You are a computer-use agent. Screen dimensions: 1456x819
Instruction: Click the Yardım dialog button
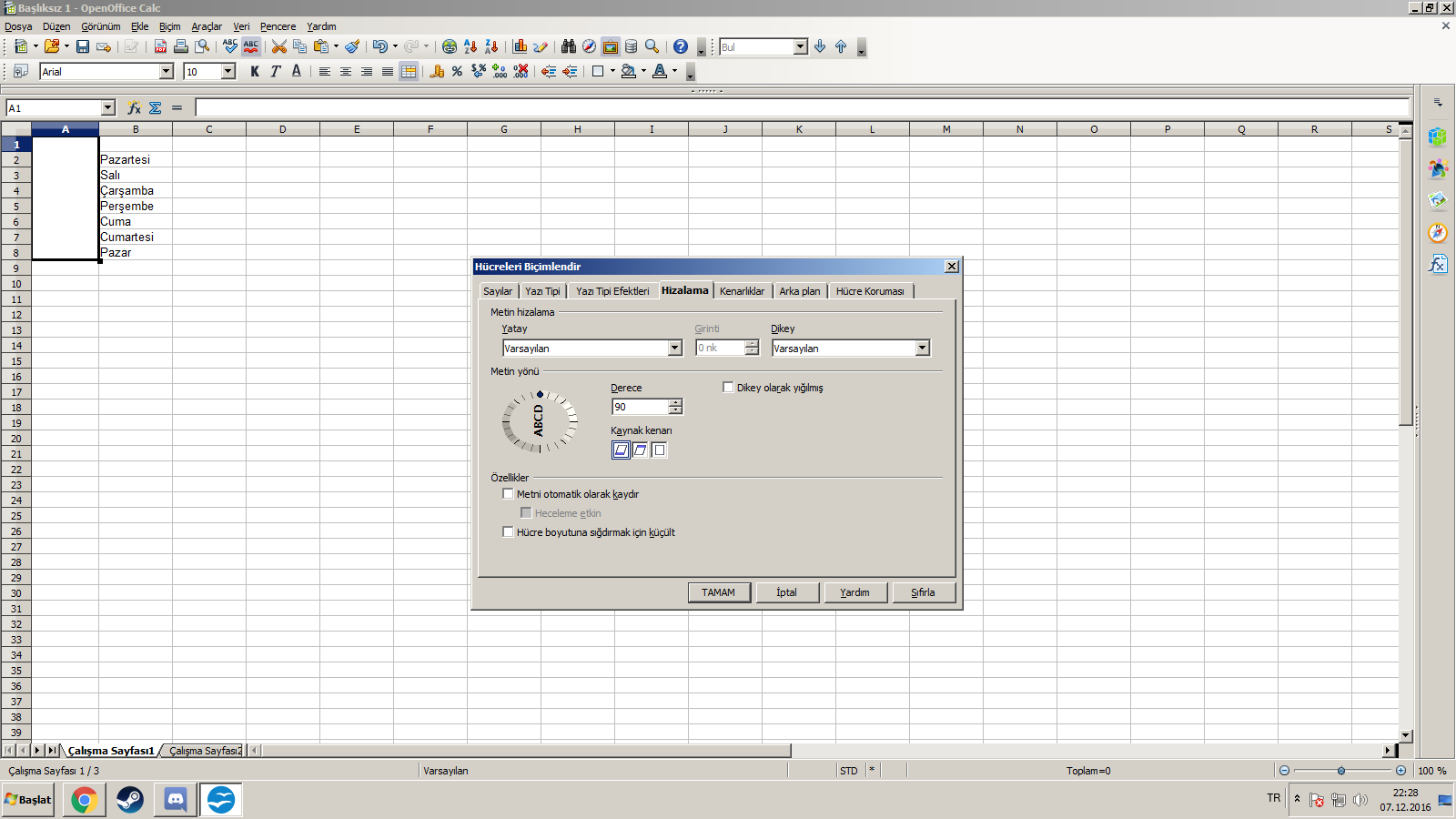854,592
